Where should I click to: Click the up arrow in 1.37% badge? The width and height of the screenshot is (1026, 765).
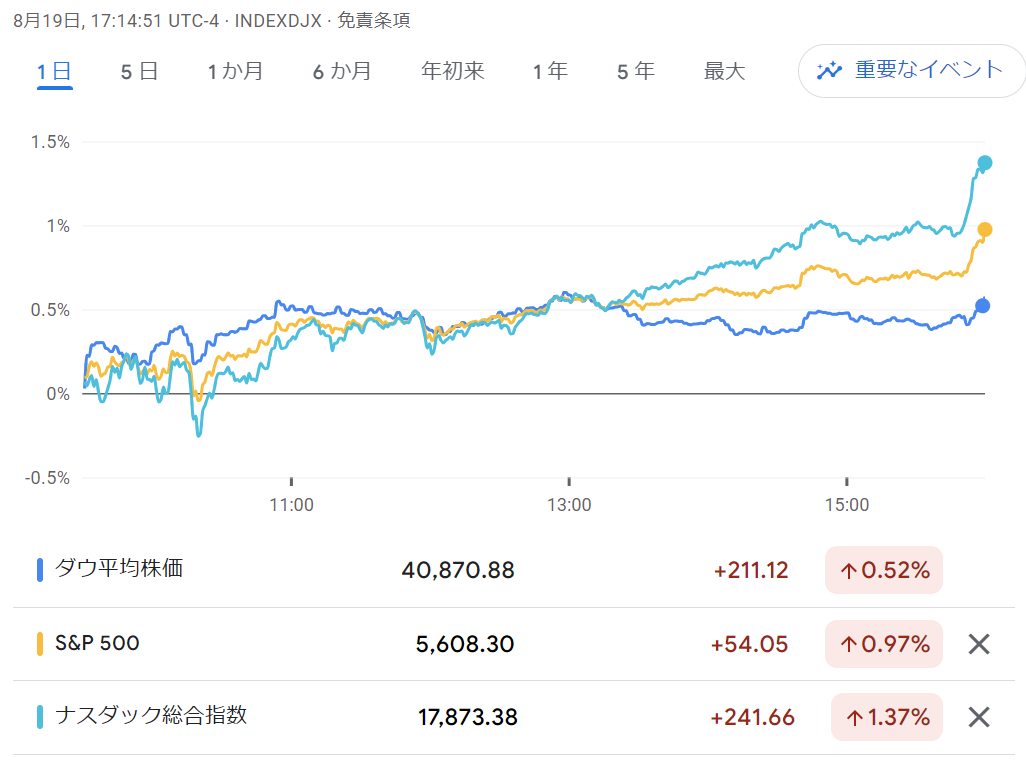tap(855, 718)
